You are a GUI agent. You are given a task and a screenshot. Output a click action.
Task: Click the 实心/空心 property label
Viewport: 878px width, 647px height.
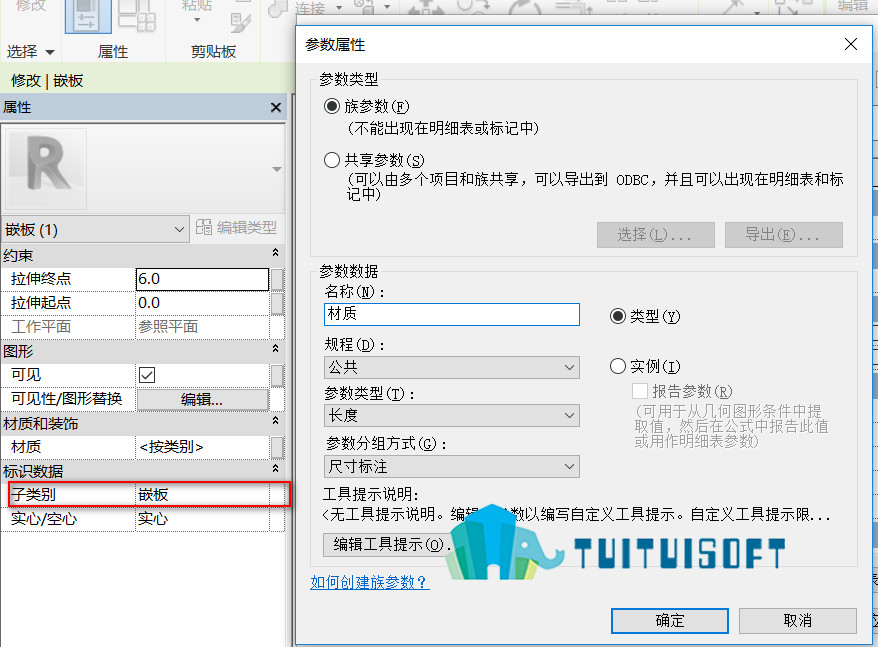[44, 519]
